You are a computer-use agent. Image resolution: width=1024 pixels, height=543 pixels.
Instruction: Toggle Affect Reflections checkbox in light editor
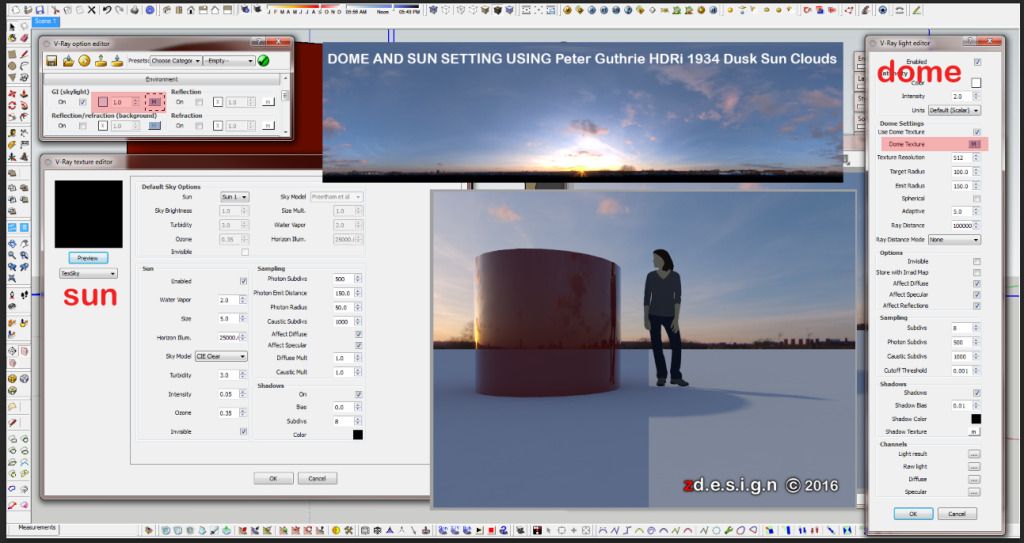click(x=976, y=305)
